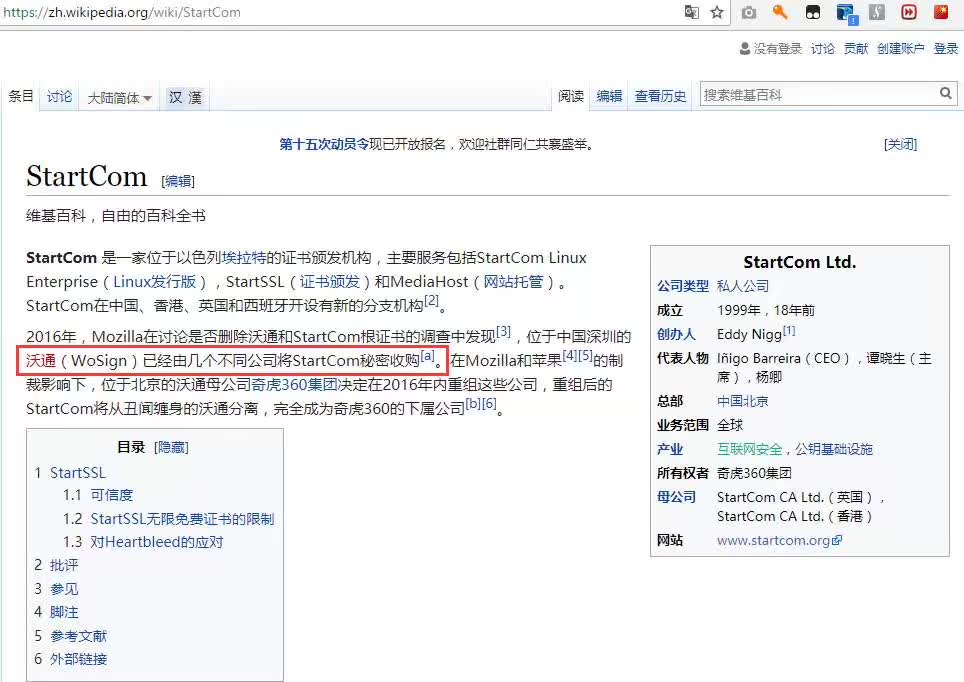Open the orange key extension
The height and width of the screenshot is (682, 964).
click(x=780, y=12)
